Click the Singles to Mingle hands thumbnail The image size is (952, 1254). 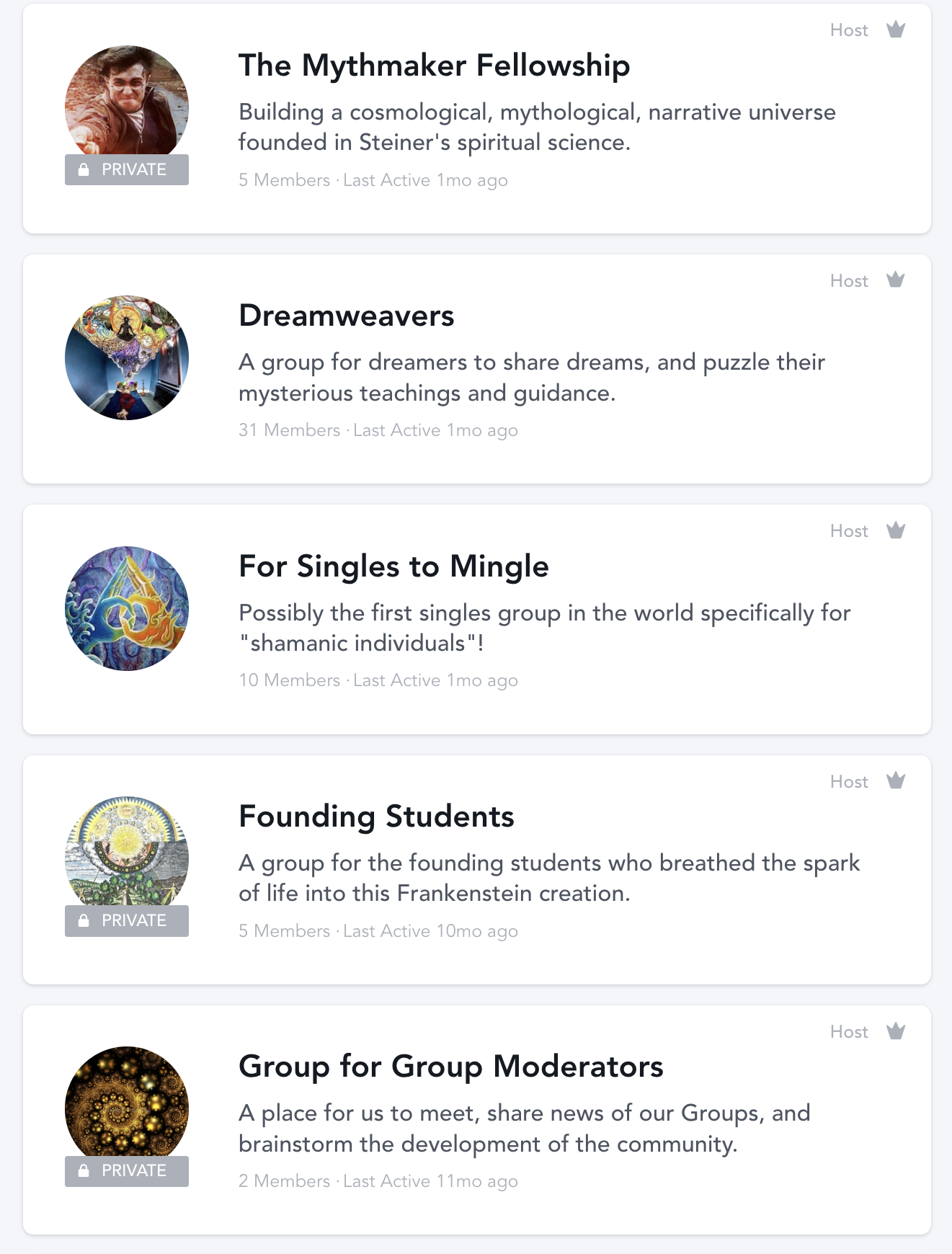tap(127, 608)
